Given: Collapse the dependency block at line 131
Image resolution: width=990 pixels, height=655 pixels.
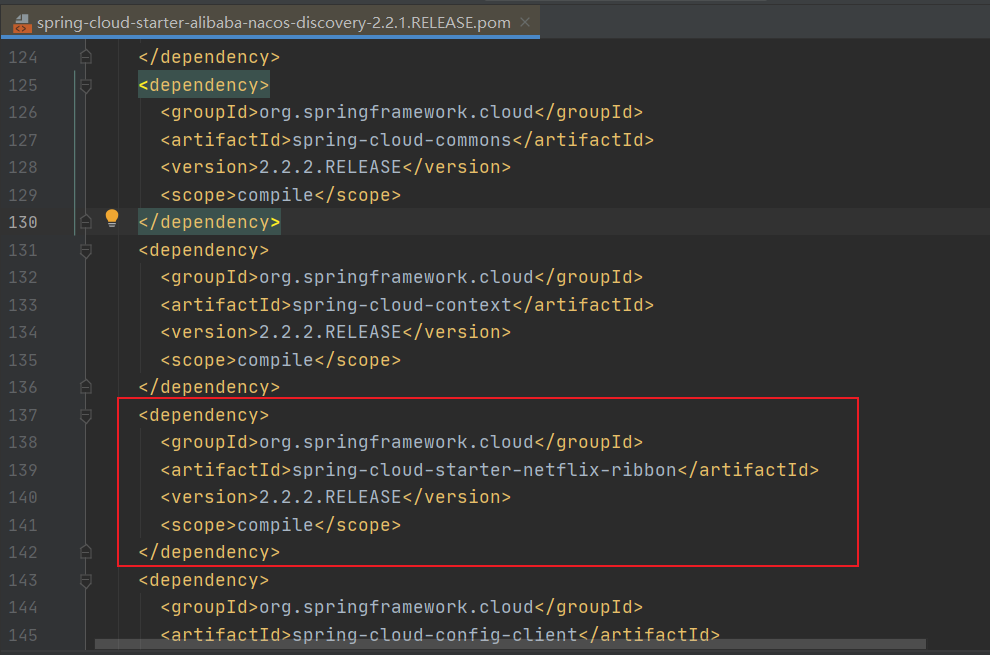Looking at the screenshot, I should point(86,251).
